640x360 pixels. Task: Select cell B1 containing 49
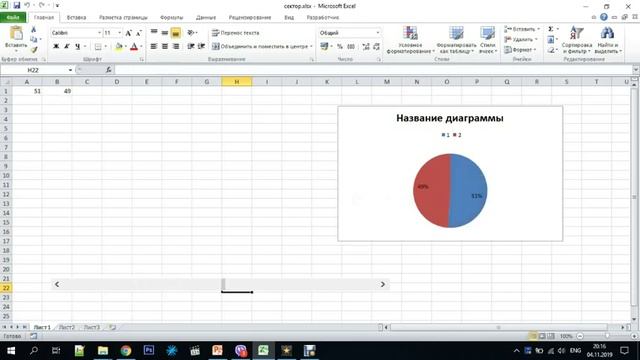[57, 91]
